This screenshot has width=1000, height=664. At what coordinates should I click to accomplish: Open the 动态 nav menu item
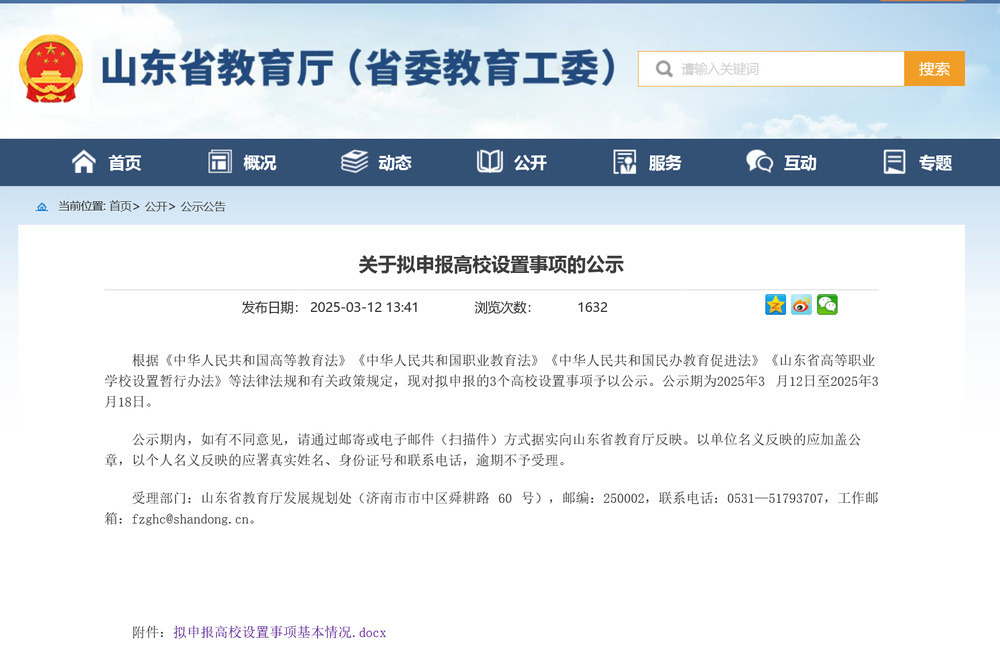click(395, 163)
